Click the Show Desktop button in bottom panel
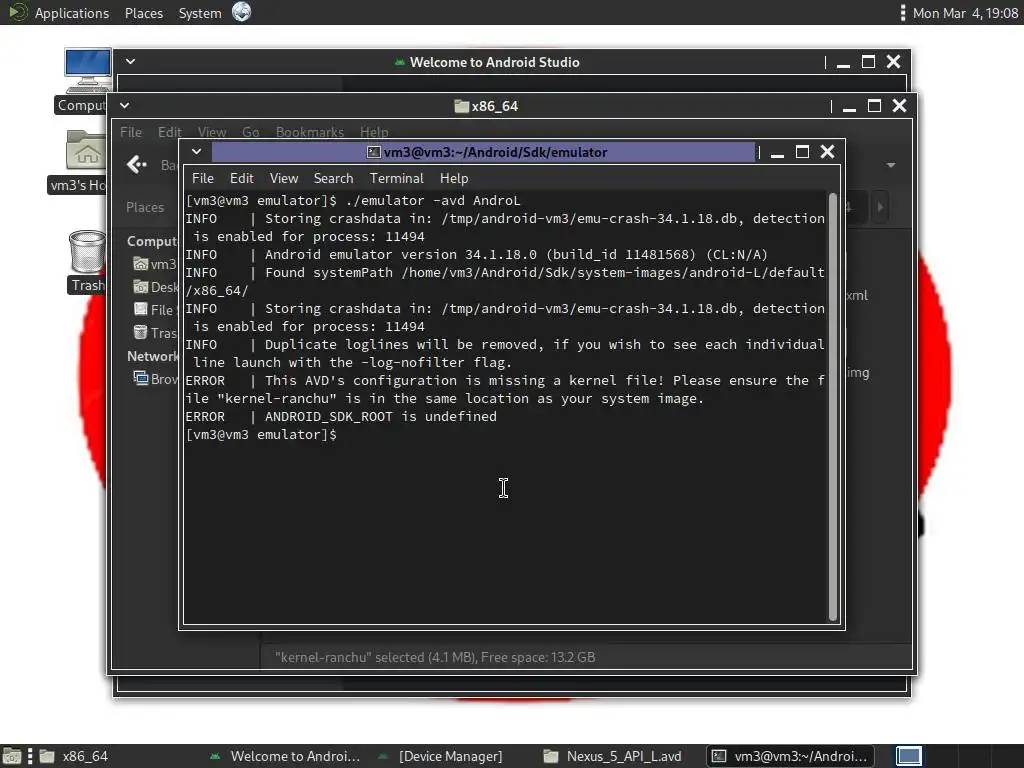The image size is (1024, 768). 12,756
